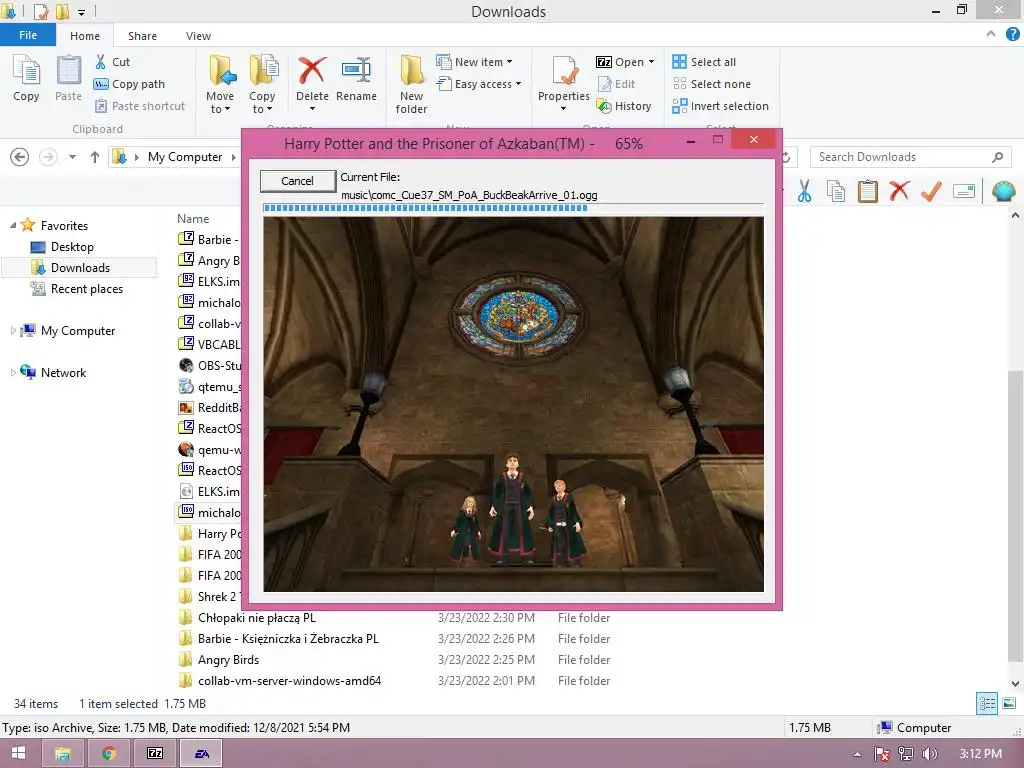The image size is (1024, 768).
Task: Click Select all in the ribbon
Action: [x=705, y=62]
